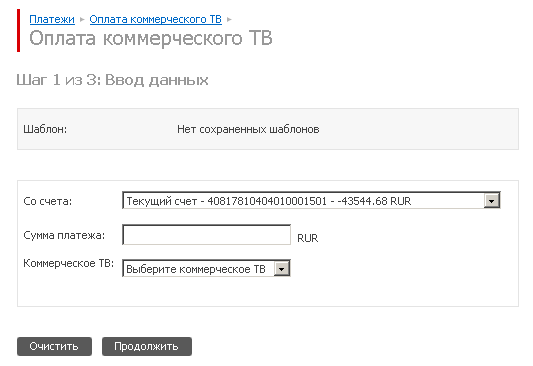
Task: Click the Коммерческое ТВ field label
Action: pos(68,263)
